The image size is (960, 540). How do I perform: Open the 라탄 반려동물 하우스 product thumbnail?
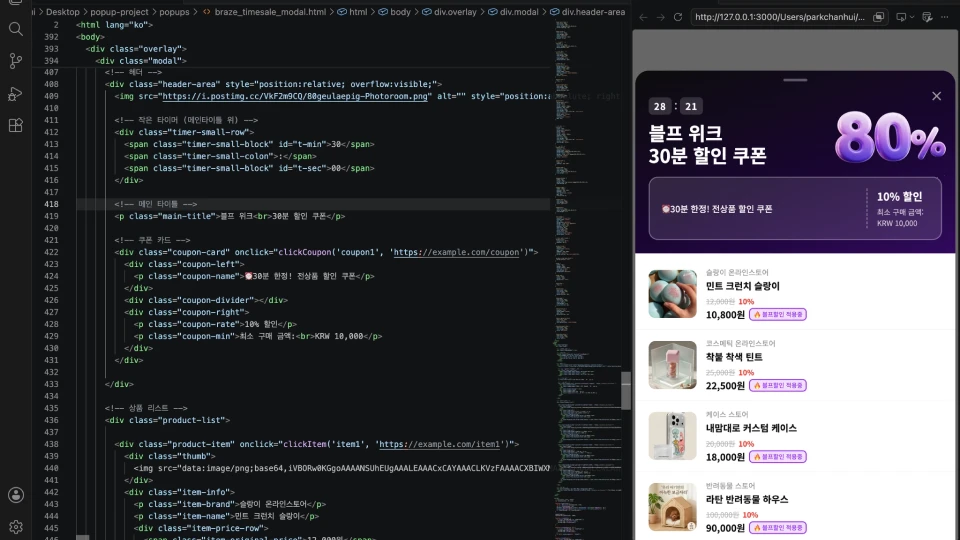[672, 507]
